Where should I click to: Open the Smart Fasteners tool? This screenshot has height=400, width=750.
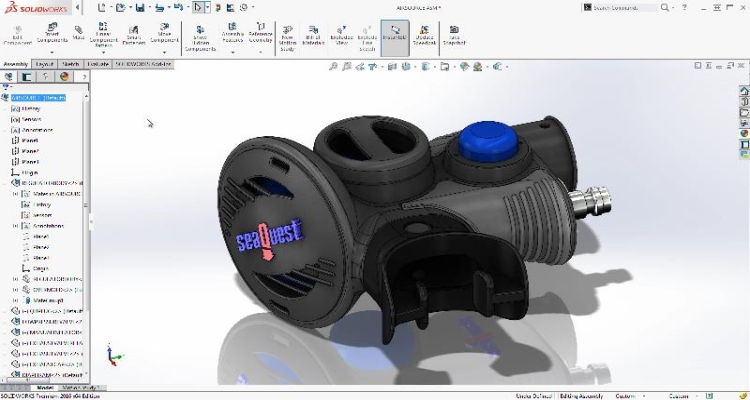point(133,36)
